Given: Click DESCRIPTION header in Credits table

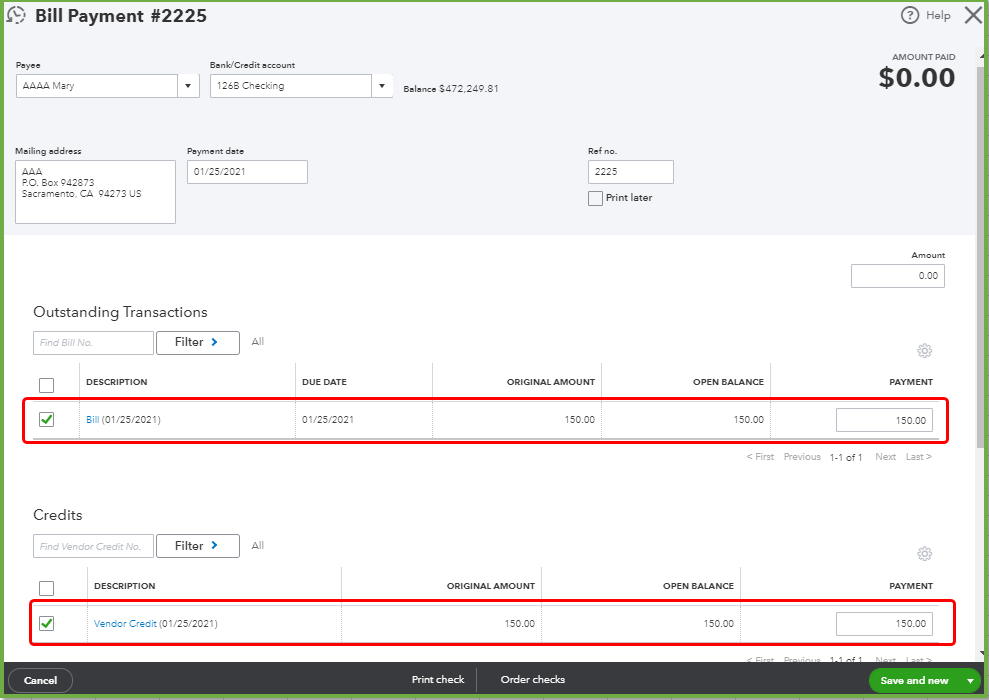Looking at the screenshot, I should (x=124, y=586).
